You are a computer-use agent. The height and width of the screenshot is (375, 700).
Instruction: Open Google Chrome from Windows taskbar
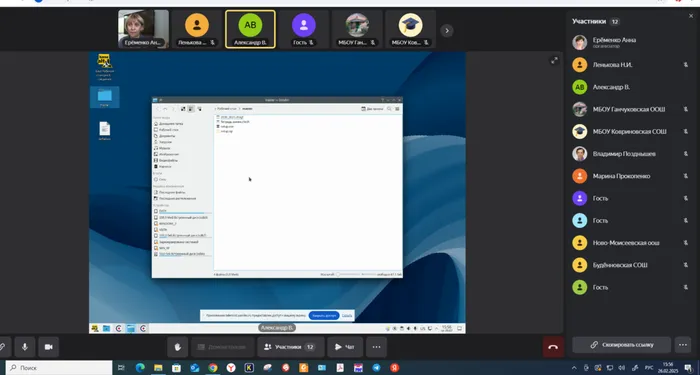pos(212,368)
